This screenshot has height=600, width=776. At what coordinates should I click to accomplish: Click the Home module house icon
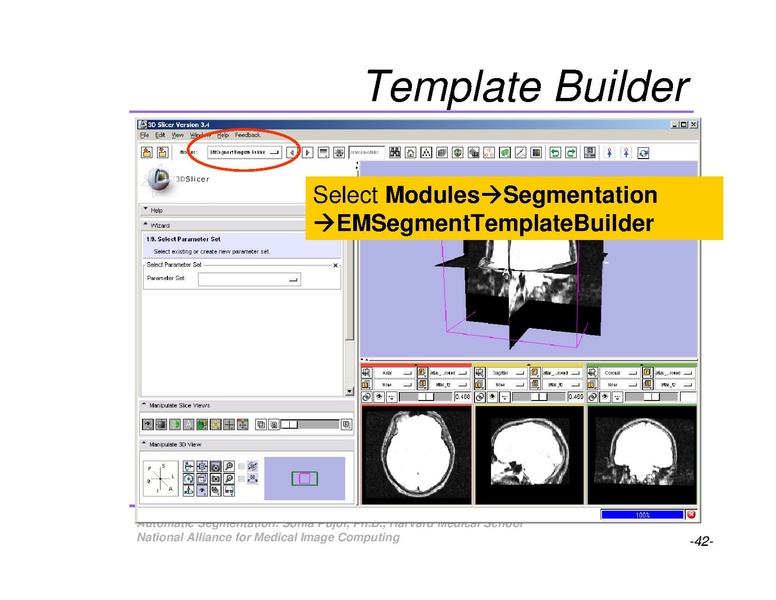click(411, 152)
